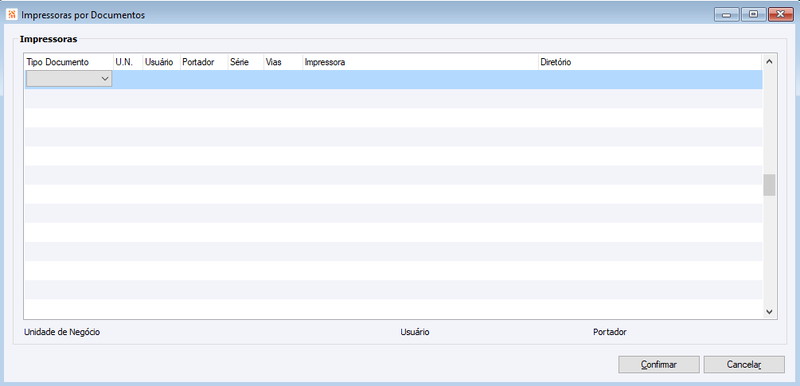Click the Confirmar button

(x=659, y=365)
